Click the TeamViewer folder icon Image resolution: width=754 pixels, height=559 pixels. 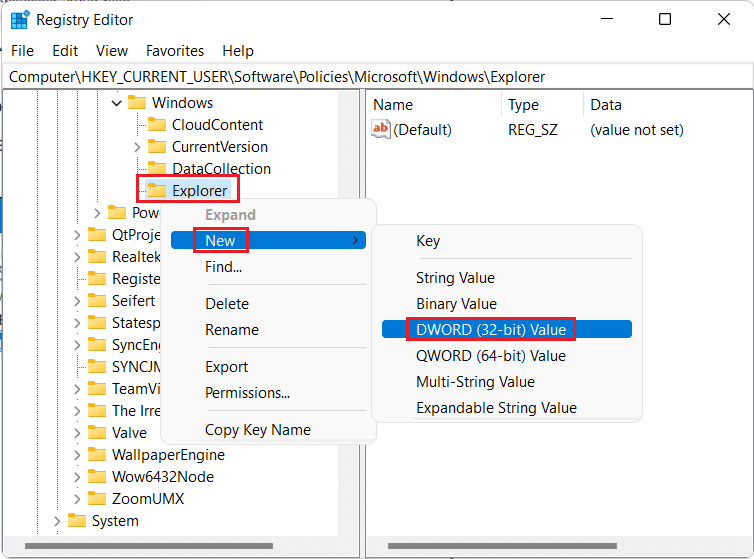pos(97,388)
